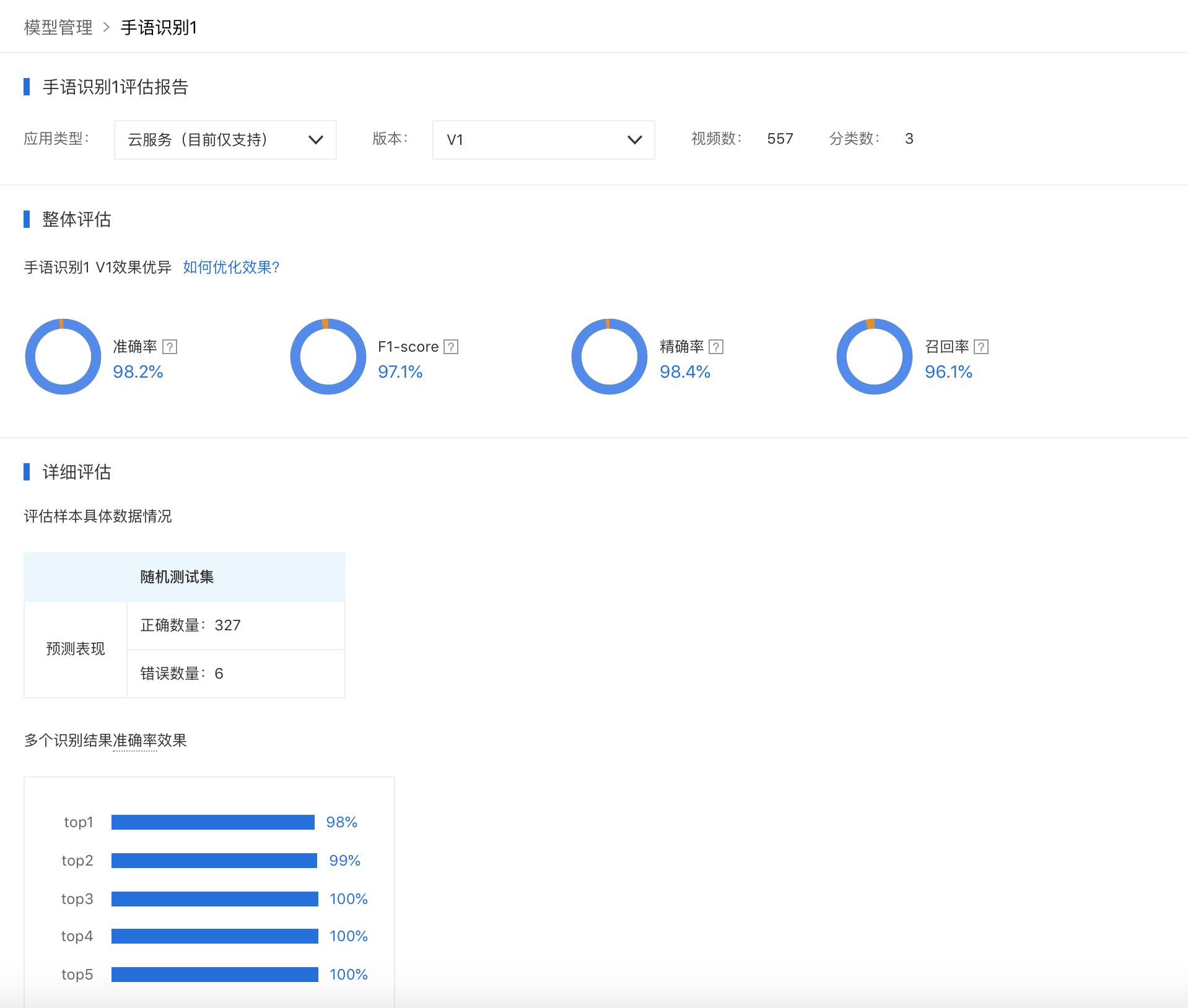Click the top4 accuracy bar
This screenshot has width=1188, height=1008.
215,936
